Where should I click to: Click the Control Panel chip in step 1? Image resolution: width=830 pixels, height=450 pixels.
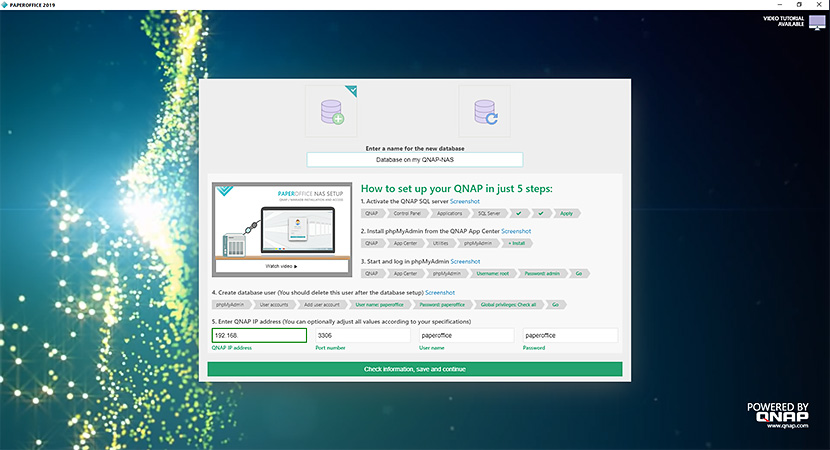[407, 213]
